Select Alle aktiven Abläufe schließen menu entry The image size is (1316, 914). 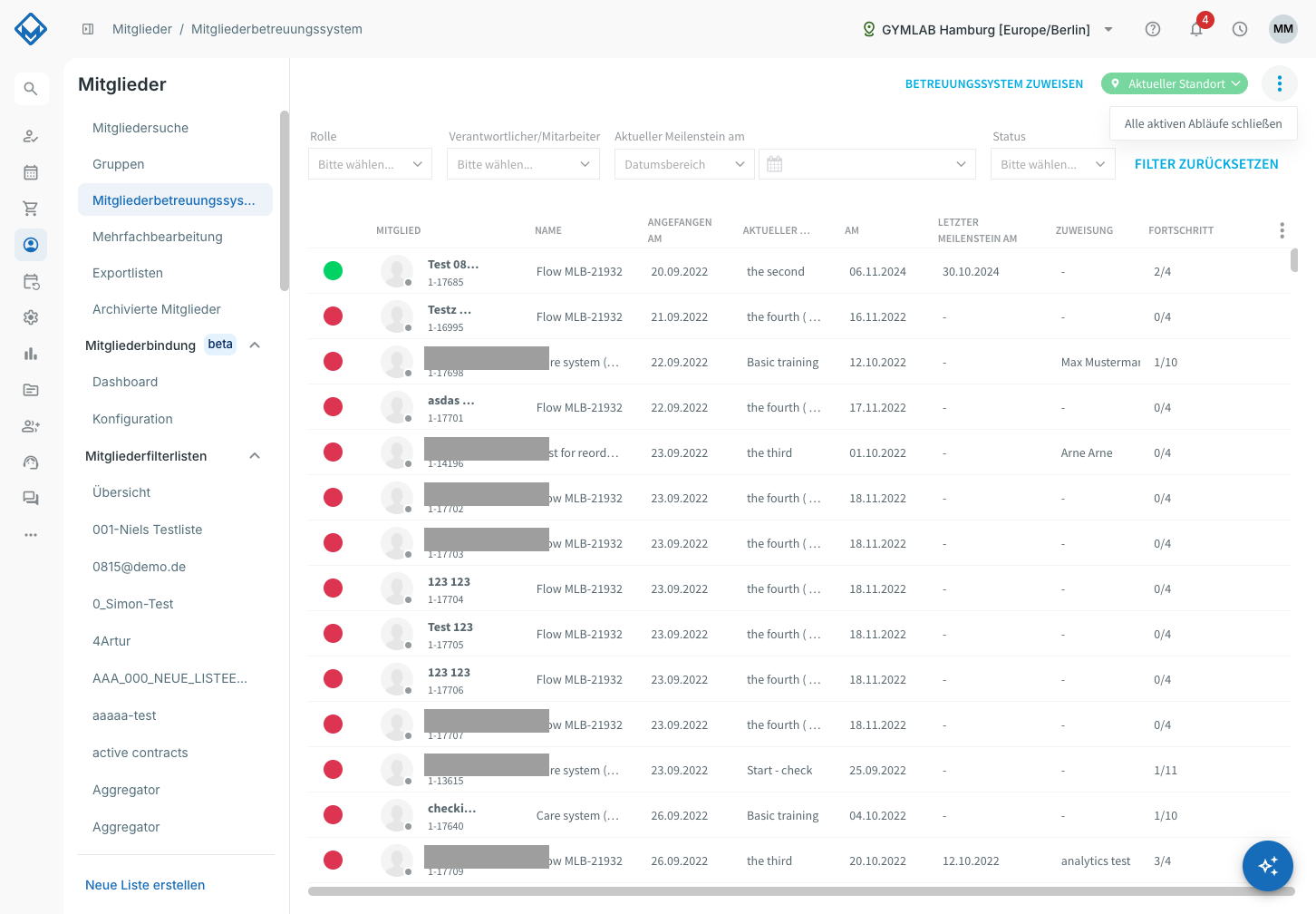(1203, 123)
